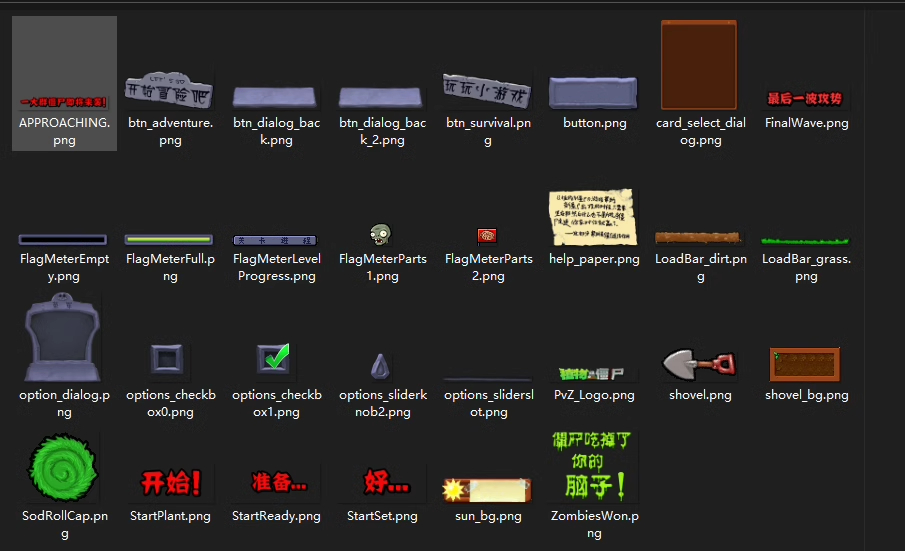
Task: Select the LoadBar_dirt.png brown strip image
Action: coord(698,237)
